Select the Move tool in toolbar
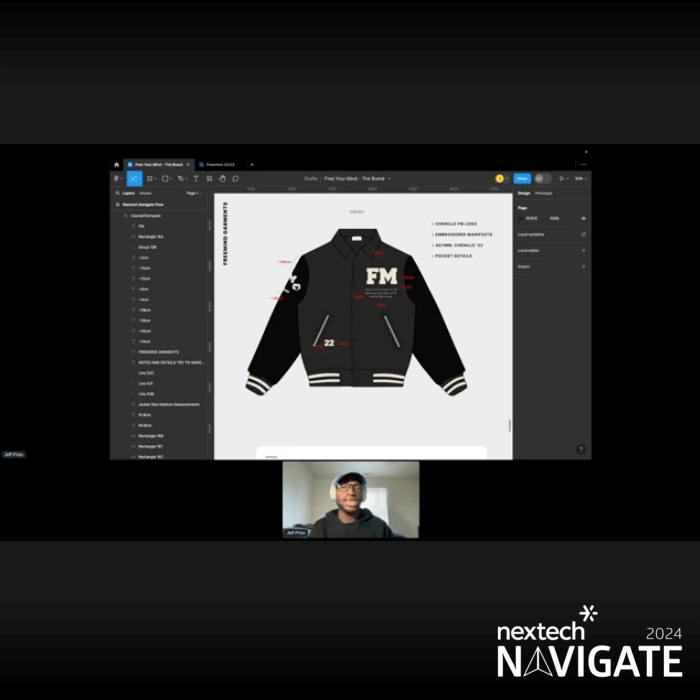This screenshot has height=700, width=700. click(x=135, y=179)
